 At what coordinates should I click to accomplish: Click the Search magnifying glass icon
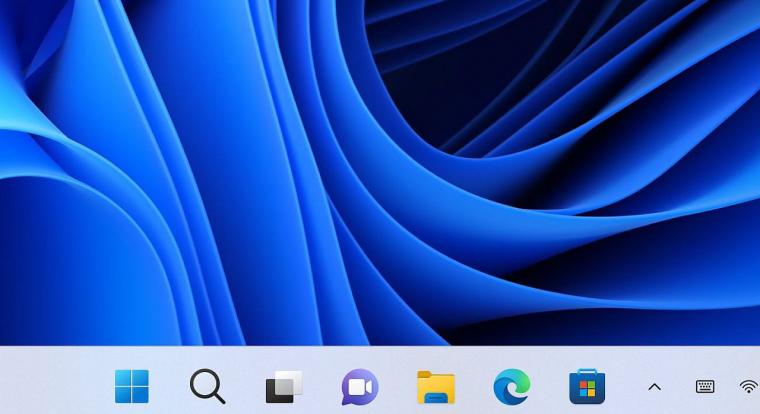tap(207, 386)
